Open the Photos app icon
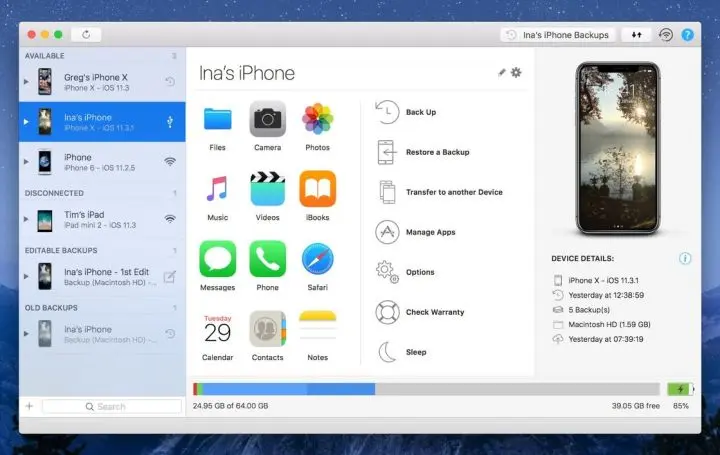Screen dimensions: 720x455 [317, 119]
